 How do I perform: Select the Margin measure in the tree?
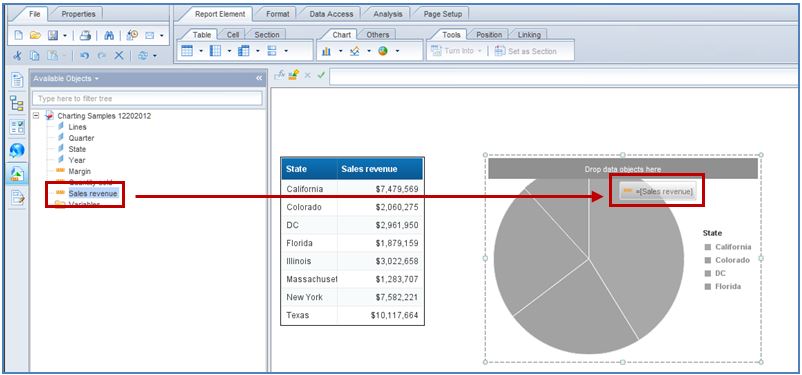(79, 171)
